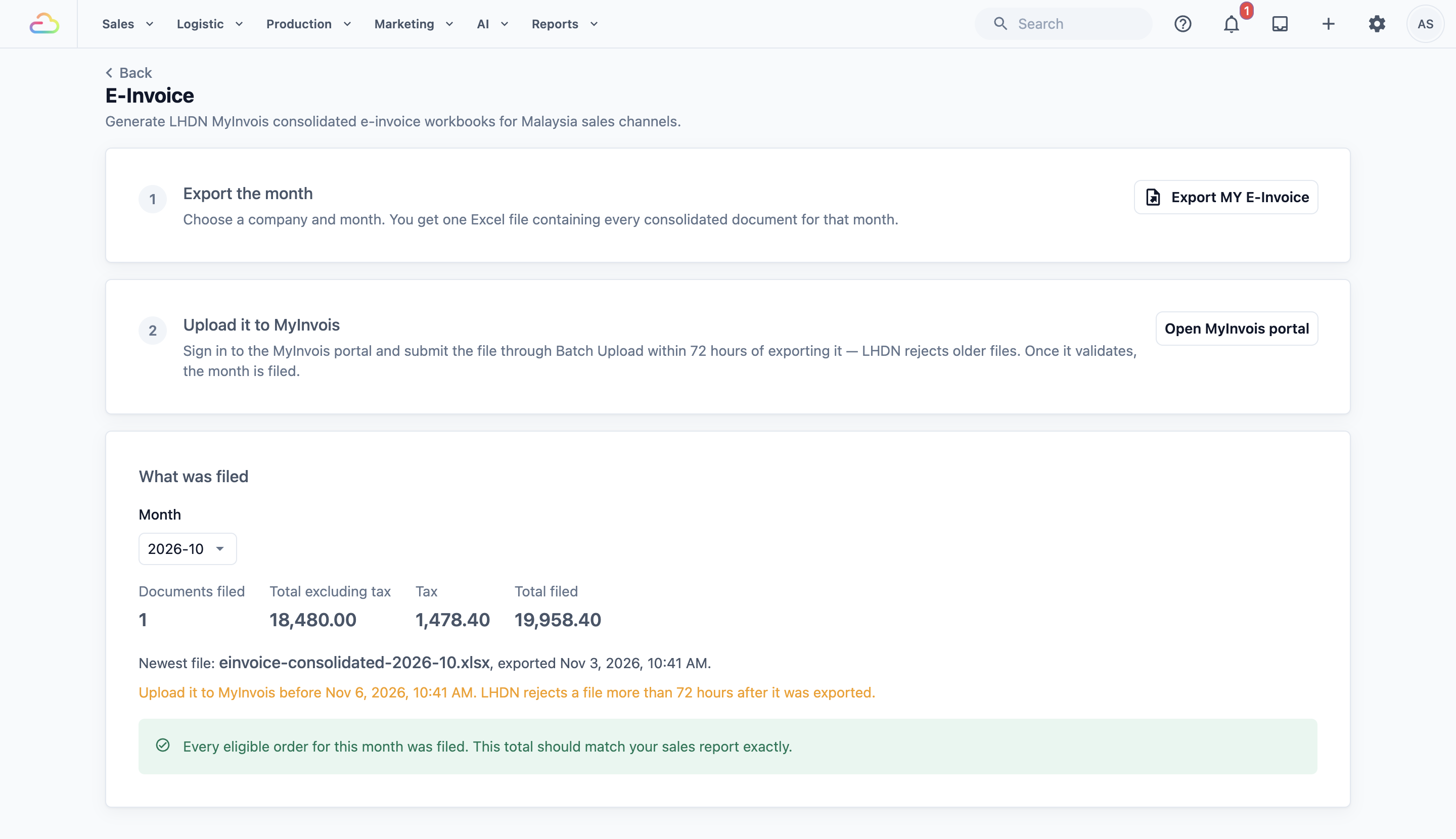Click the plus create icon
Image resolution: width=1456 pixels, height=839 pixels.
click(x=1329, y=24)
